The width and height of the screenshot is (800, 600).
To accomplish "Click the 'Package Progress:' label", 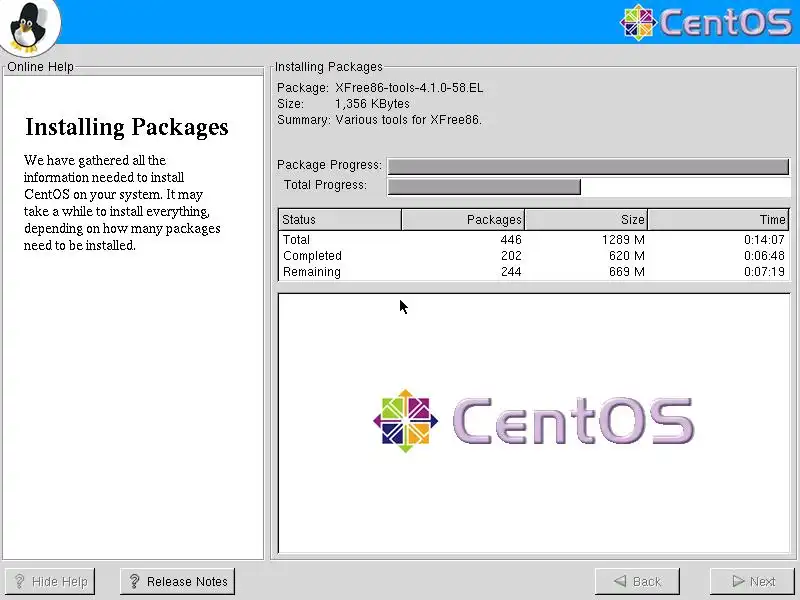I will click(x=329, y=165).
